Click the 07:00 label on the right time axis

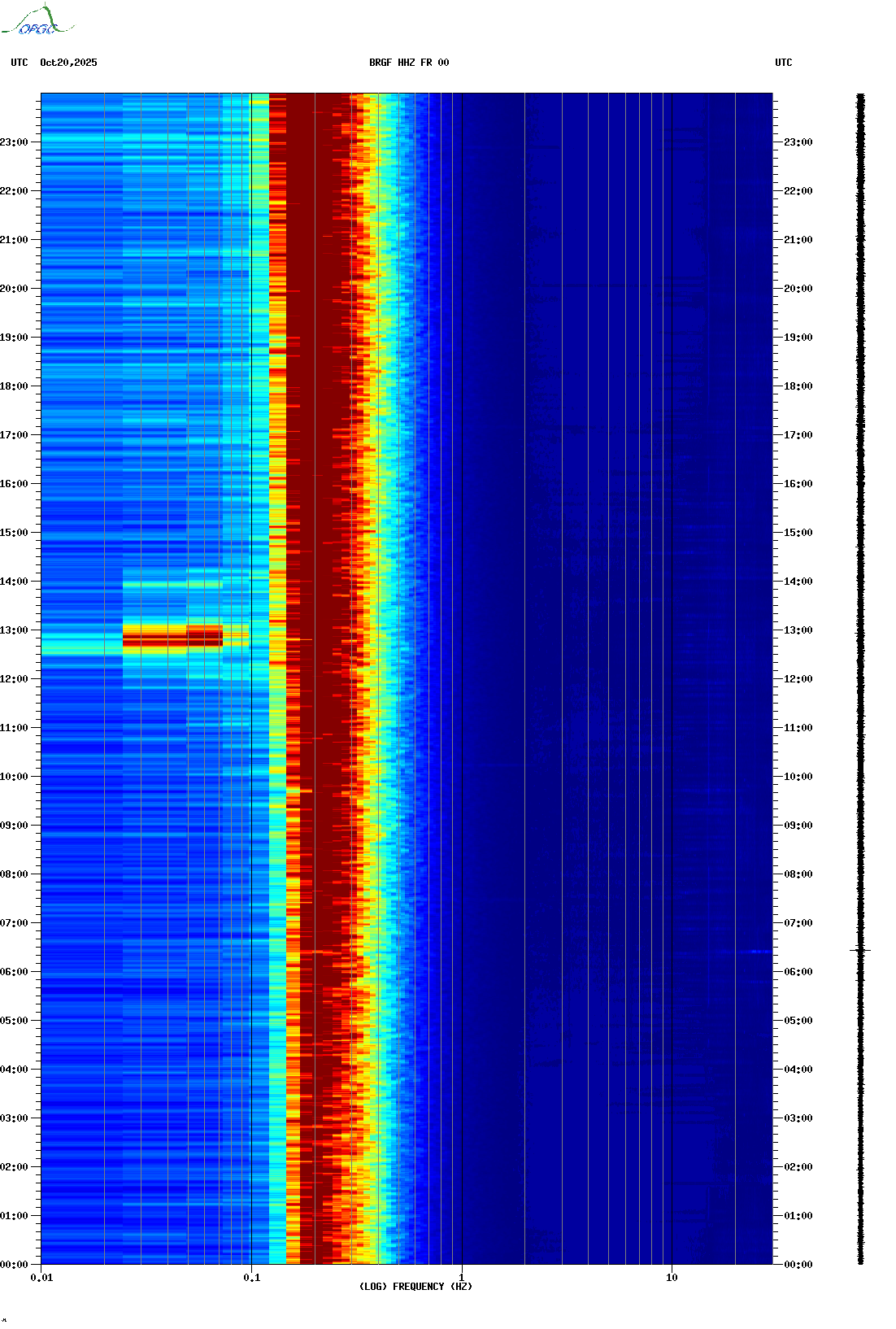point(798,923)
